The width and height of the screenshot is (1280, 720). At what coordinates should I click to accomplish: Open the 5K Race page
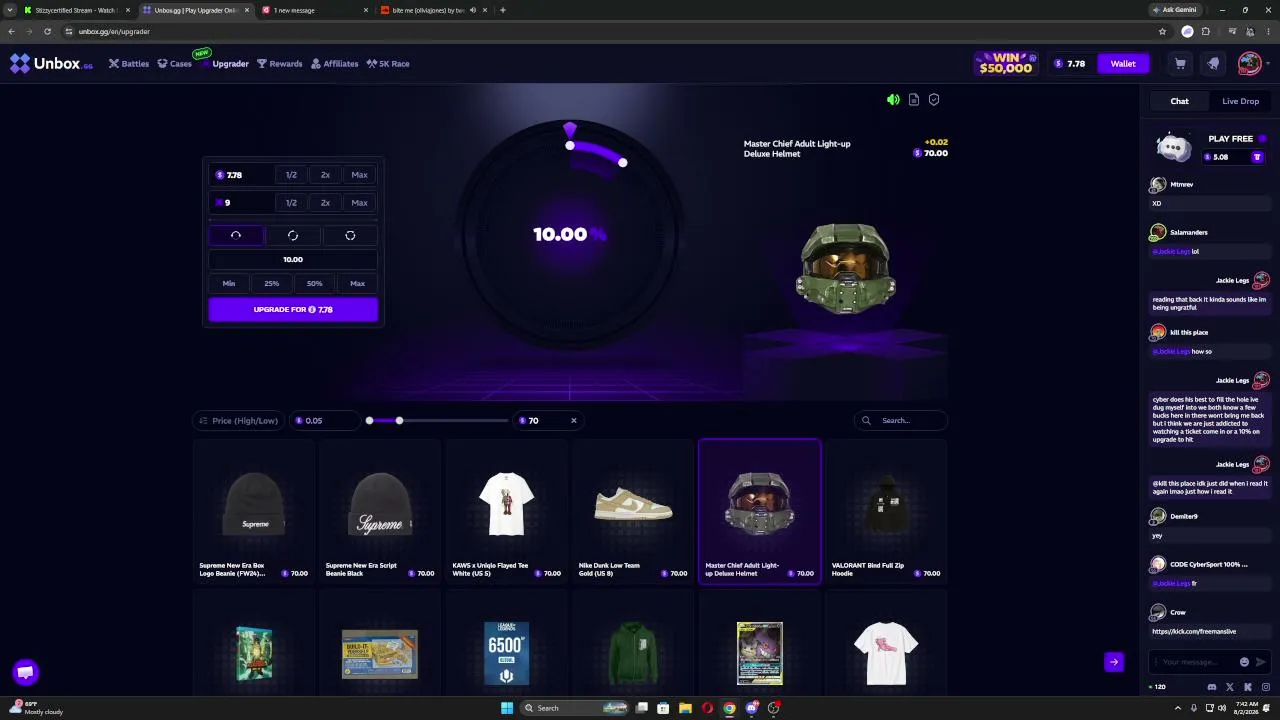pyautogui.click(x=388, y=64)
